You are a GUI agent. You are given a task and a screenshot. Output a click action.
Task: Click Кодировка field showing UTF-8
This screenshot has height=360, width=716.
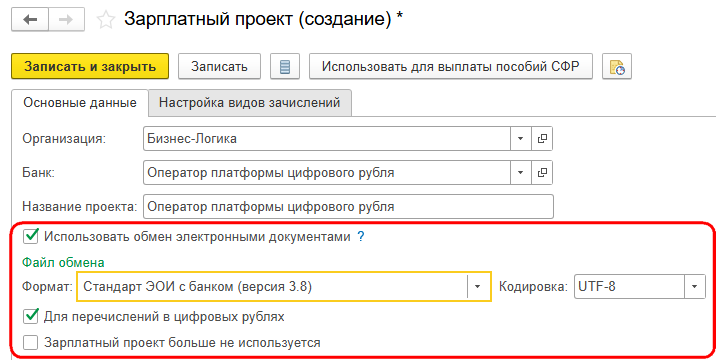click(629, 286)
